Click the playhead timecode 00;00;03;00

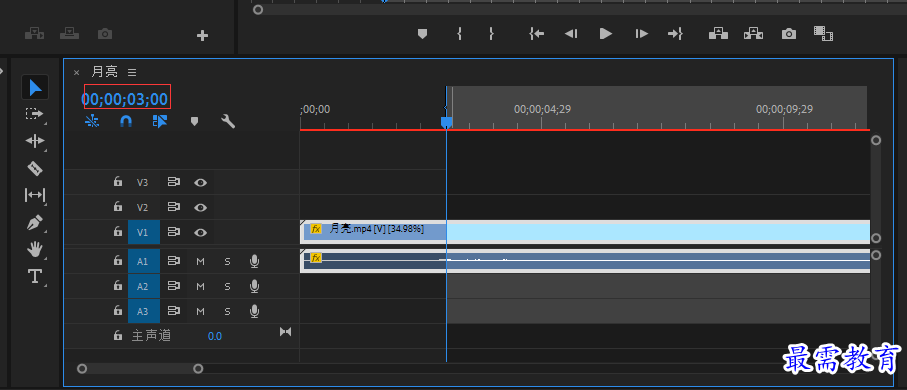(124, 100)
